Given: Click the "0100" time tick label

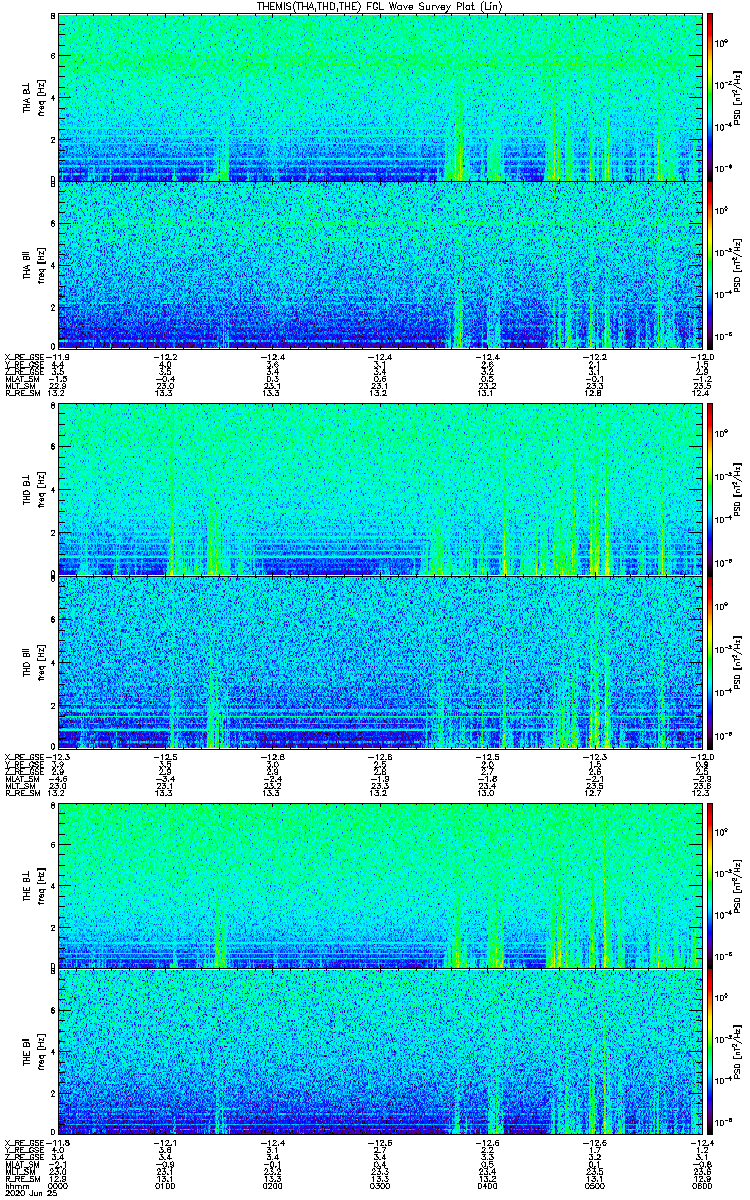Looking at the screenshot, I should 165,1185.
